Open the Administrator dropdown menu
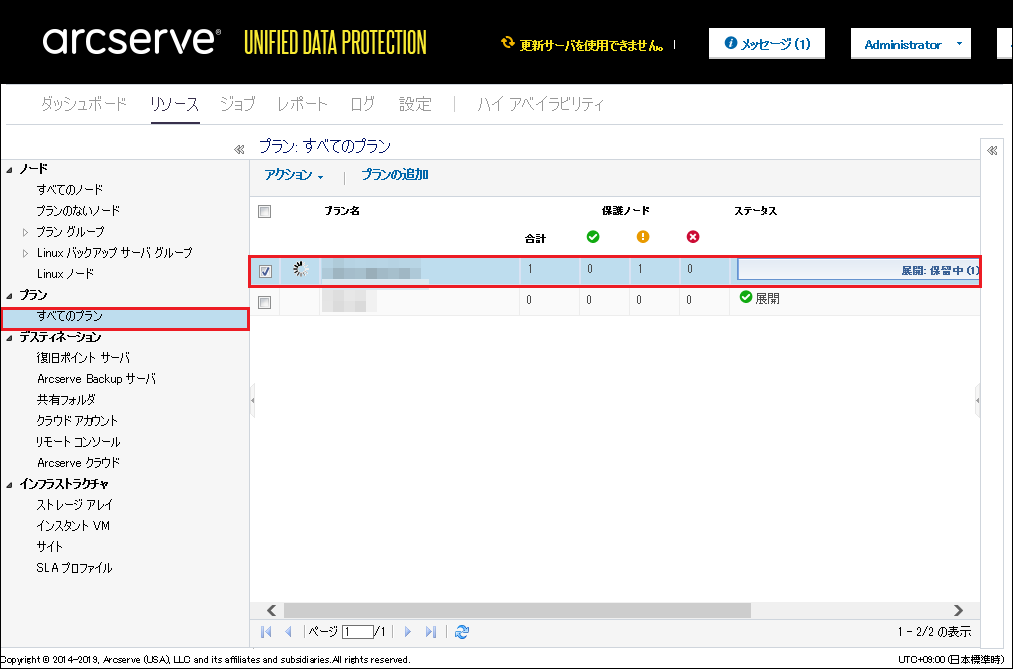The width and height of the screenshot is (1013, 669). [x=911, y=44]
